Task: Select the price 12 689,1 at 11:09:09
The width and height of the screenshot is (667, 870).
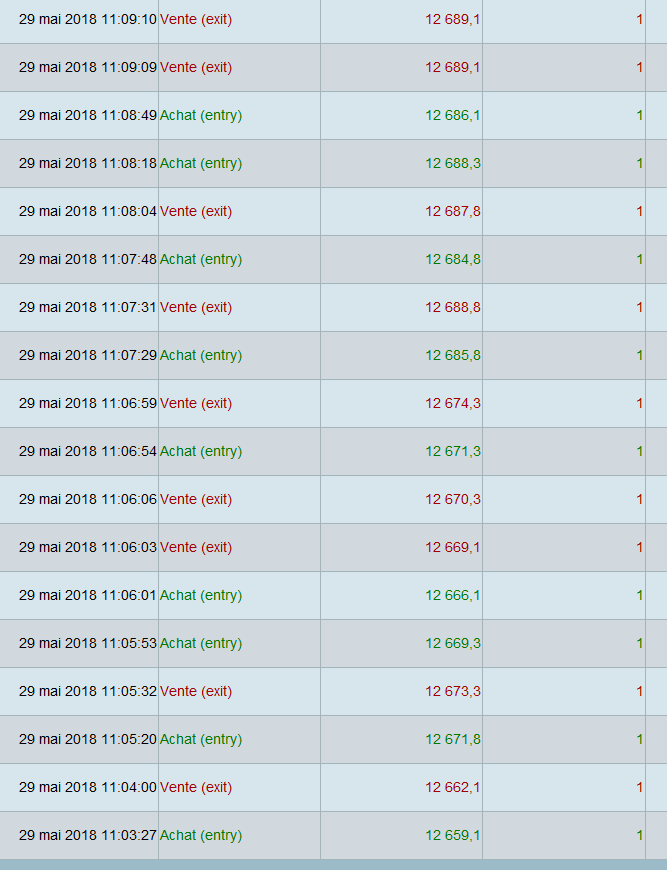Action: pyautogui.click(x=452, y=67)
